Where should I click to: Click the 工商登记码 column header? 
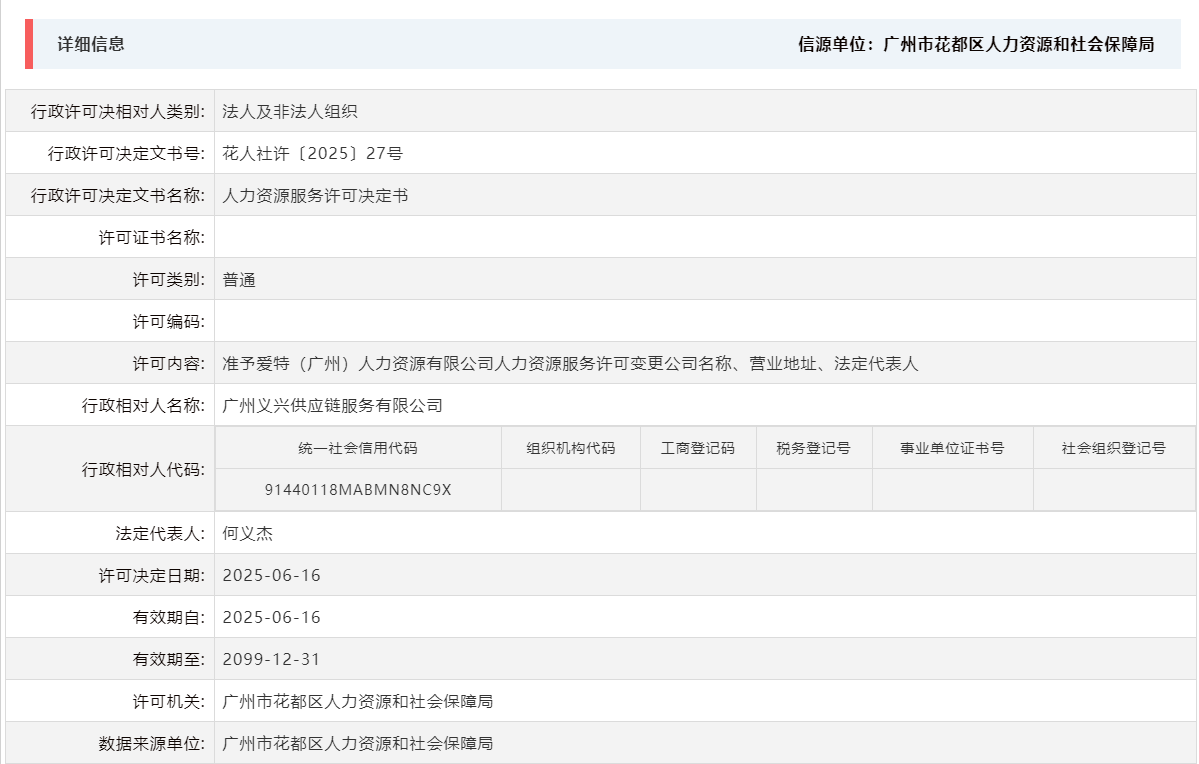coord(697,447)
